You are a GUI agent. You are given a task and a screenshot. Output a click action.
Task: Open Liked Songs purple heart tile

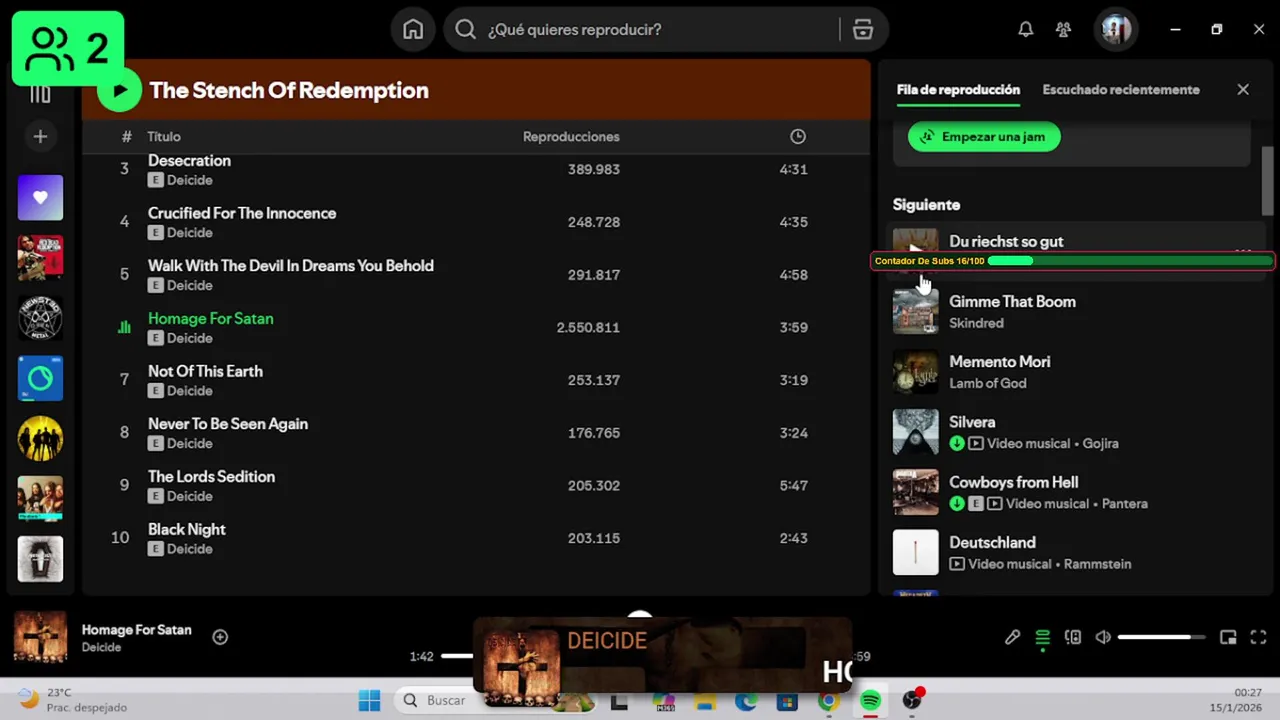(40, 197)
